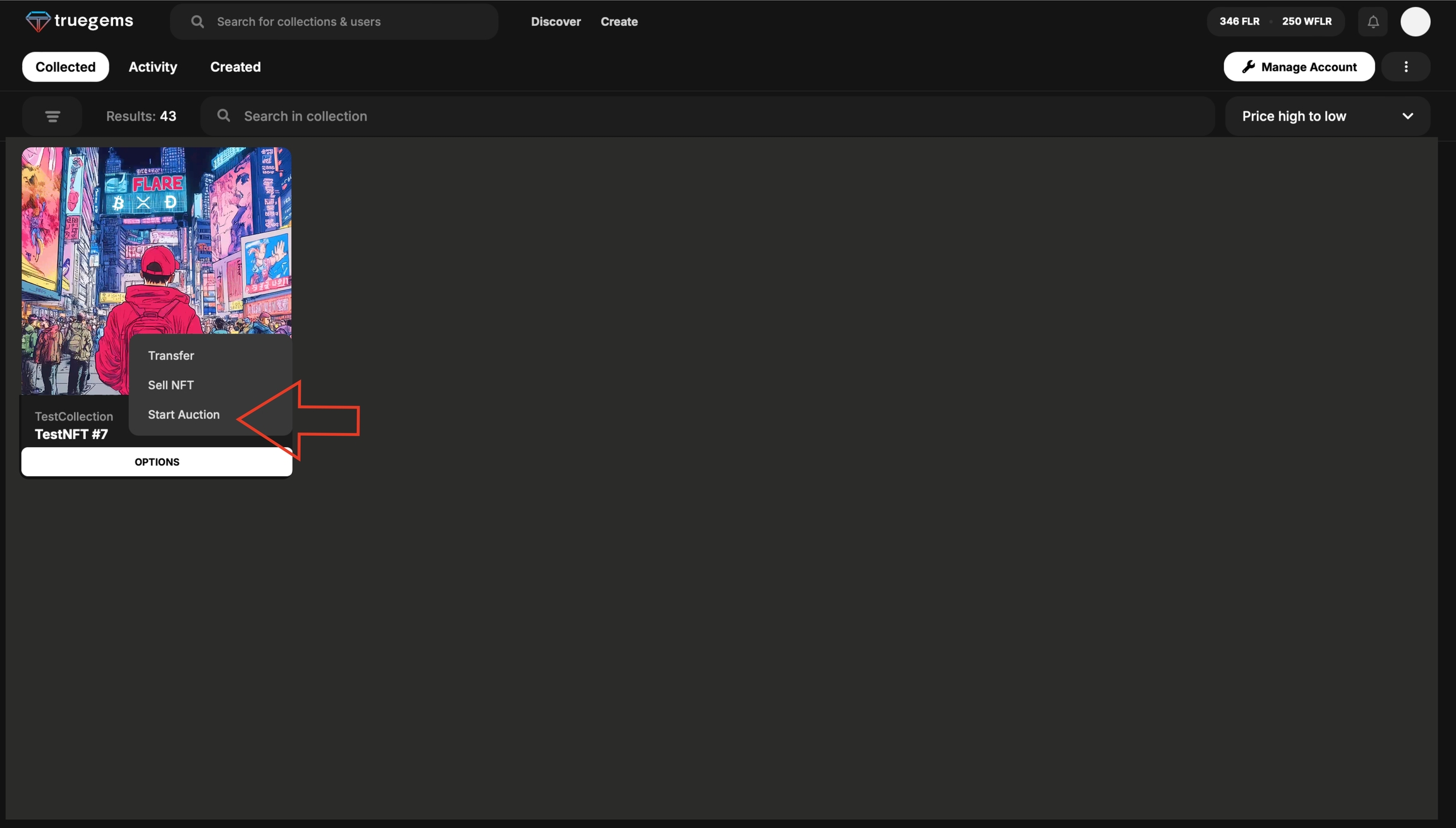Viewport: 1456px width, 828px height.
Task: Open the notifications bell icon
Action: coord(1373,22)
